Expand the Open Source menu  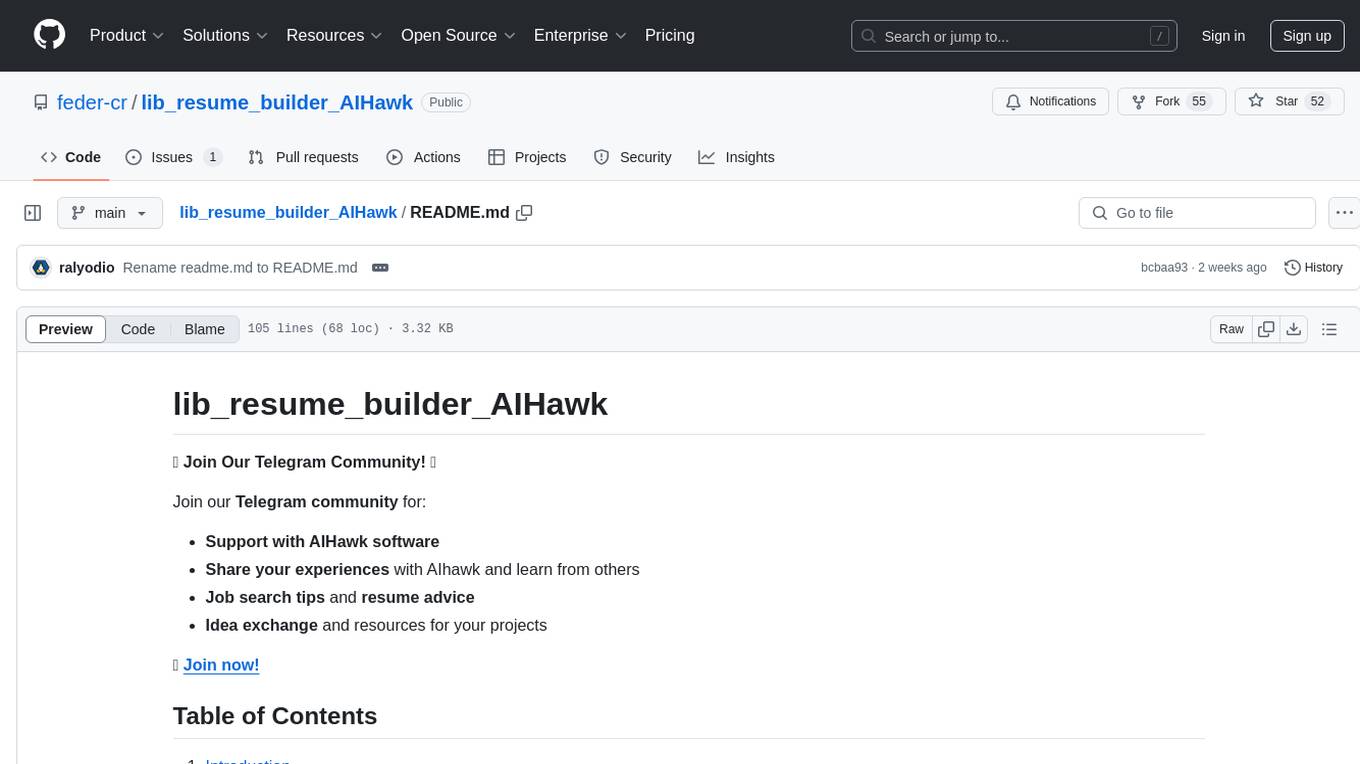pos(458,35)
